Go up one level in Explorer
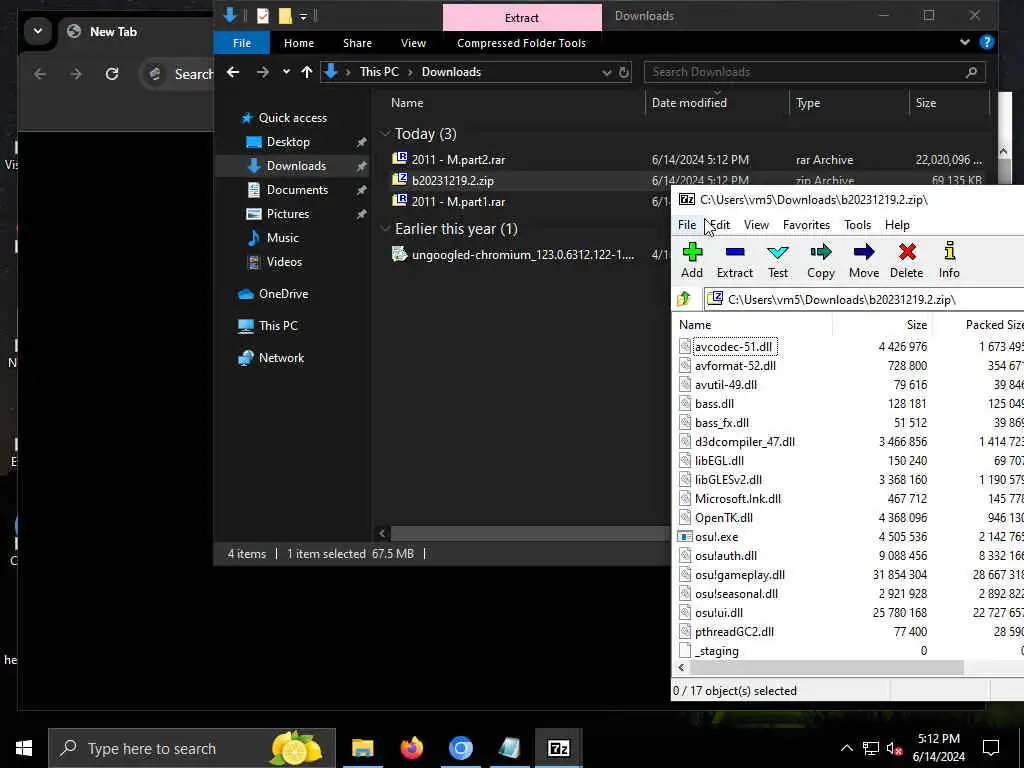Screen dimensions: 1024x768 (x=306, y=72)
